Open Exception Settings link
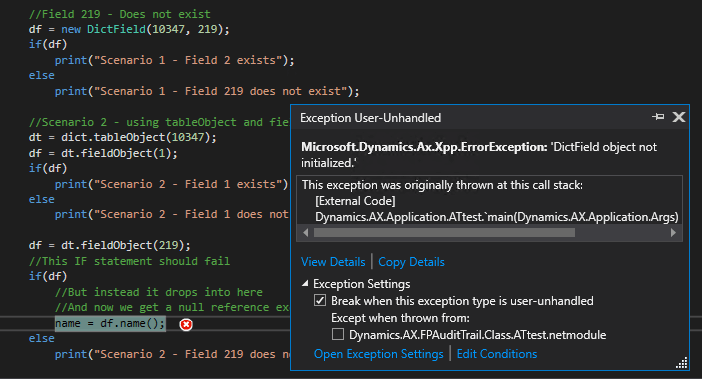The width and height of the screenshot is (702, 379). click(379, 354)
